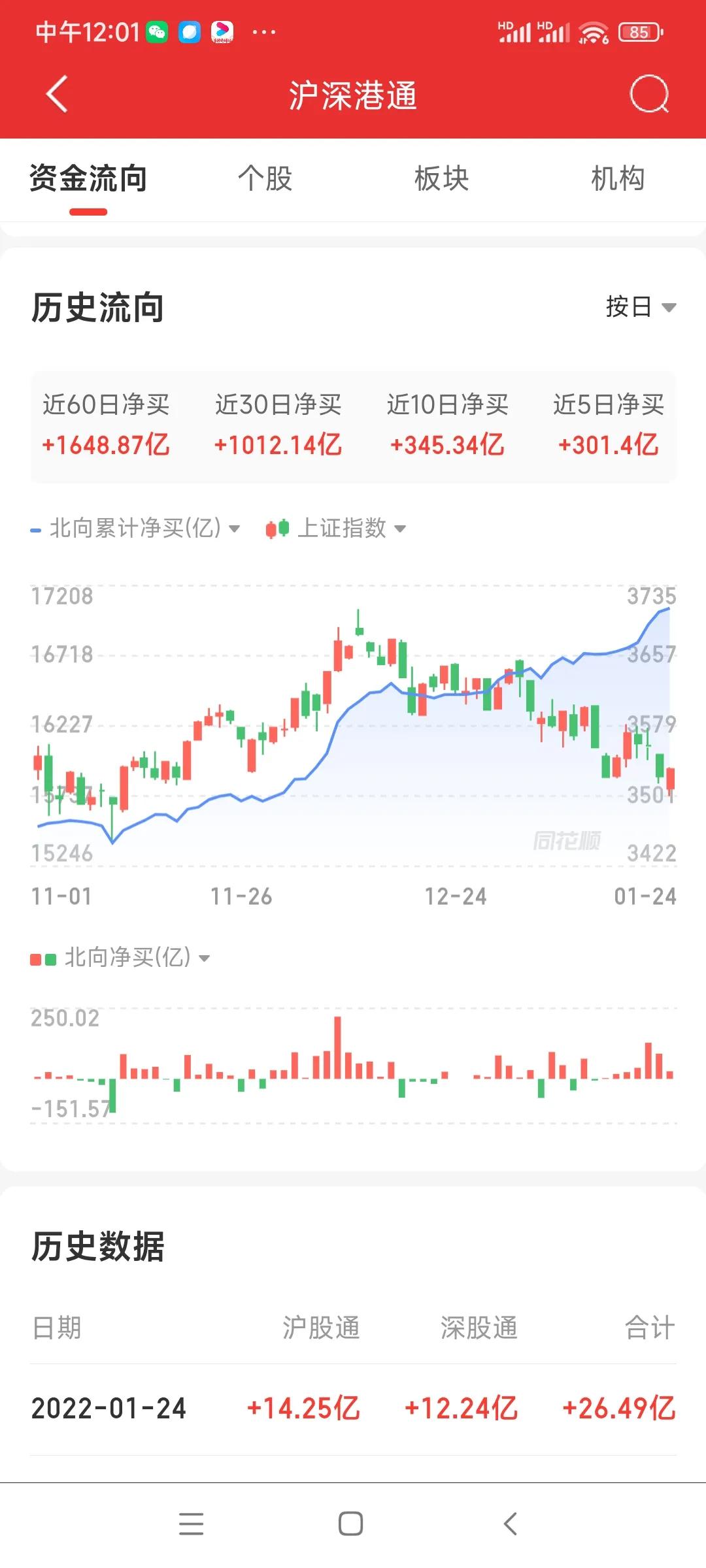The image size is (706, 1568).
Task: Tap the WeChat notification icon
Action: coord(157,32)
